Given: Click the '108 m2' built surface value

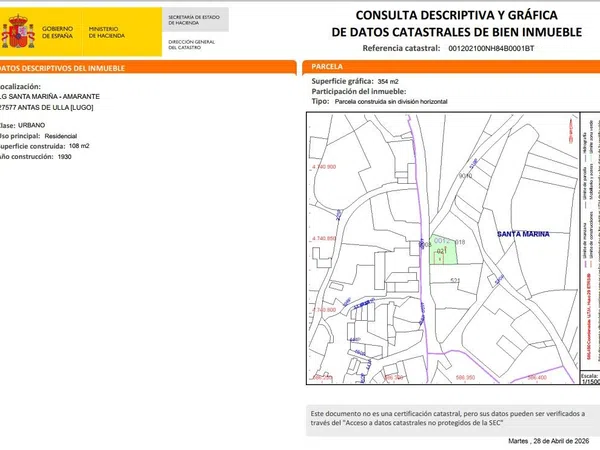Looking at the screenshot, I should (x=79, y=146).
